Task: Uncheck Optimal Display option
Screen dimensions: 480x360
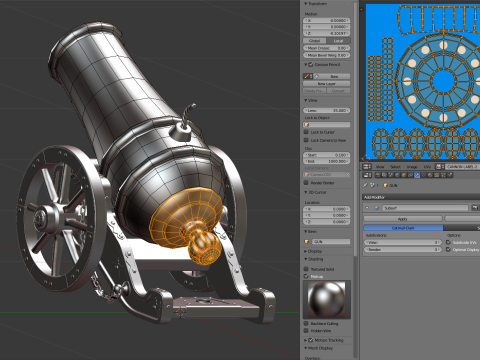Action: pyautogui.click(x=448, y=249)
